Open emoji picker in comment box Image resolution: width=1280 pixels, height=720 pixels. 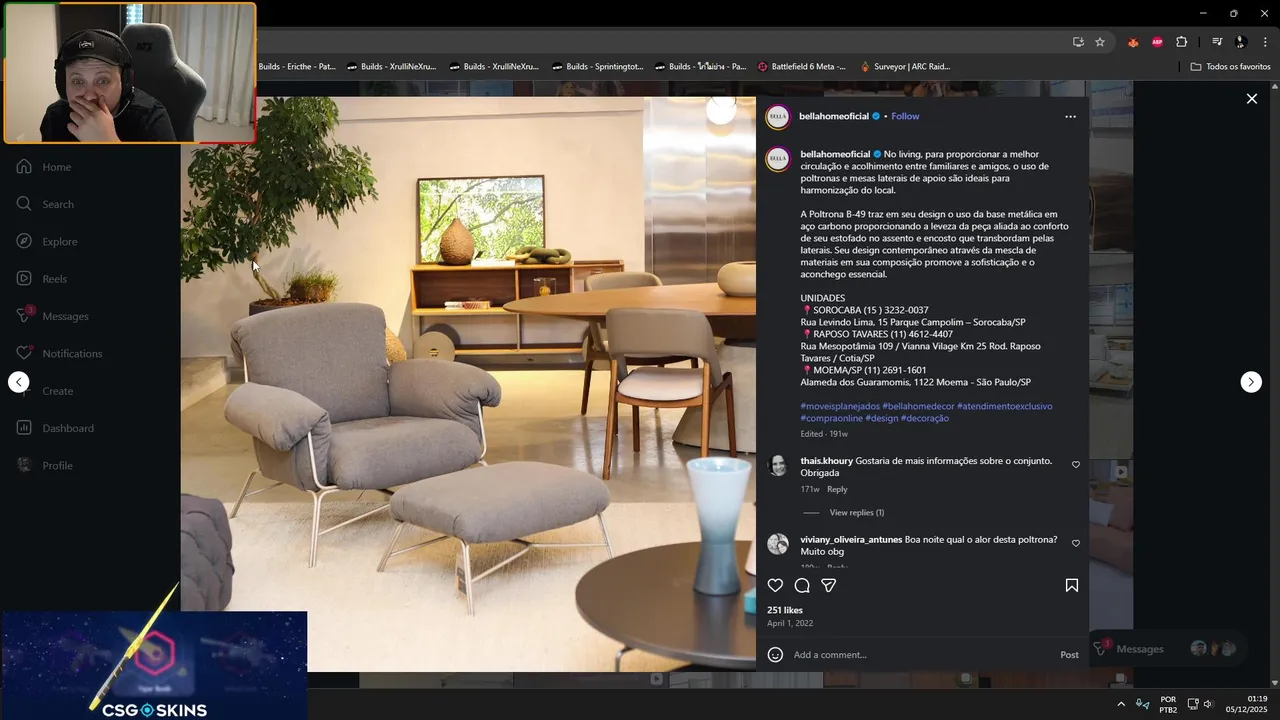tap(775, 655)
